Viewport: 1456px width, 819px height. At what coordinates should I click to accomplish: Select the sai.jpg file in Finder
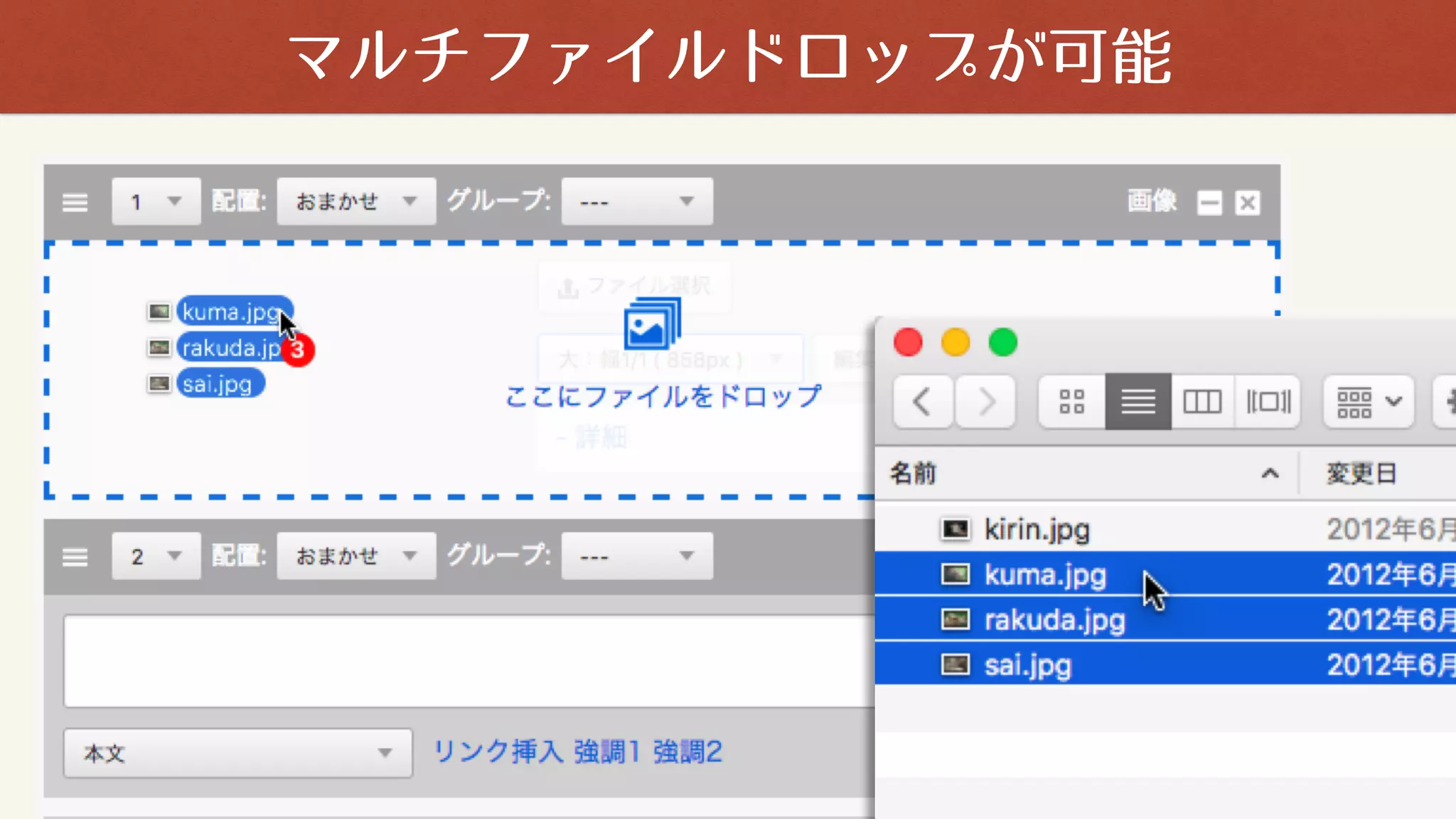[1165, 664]
